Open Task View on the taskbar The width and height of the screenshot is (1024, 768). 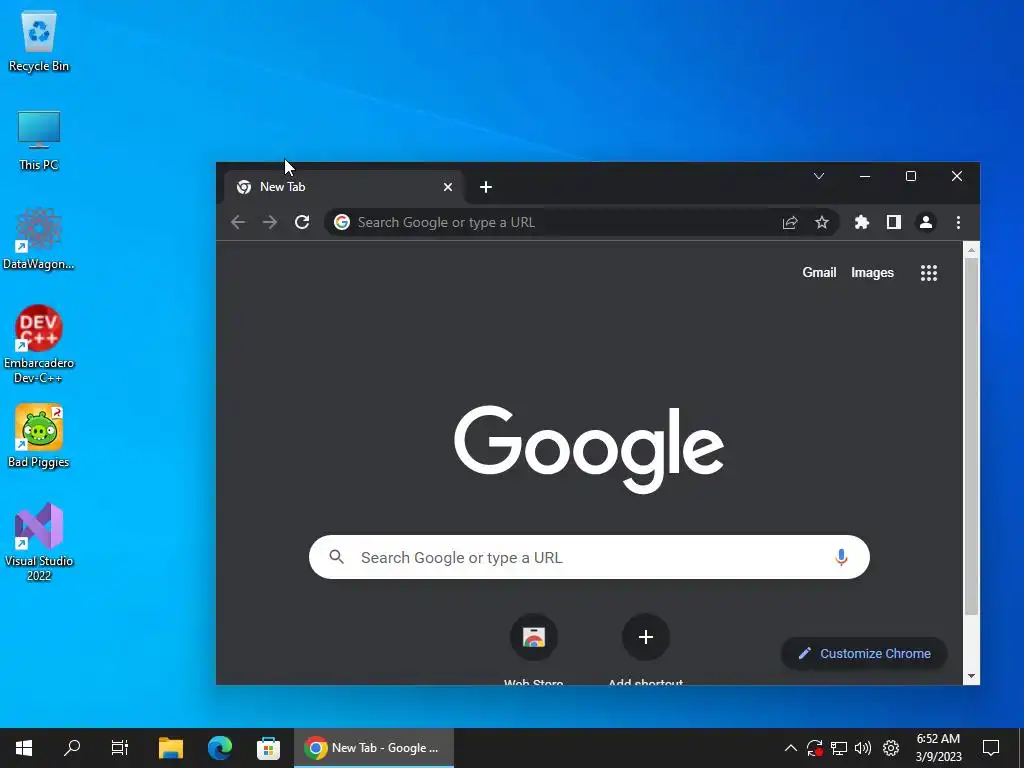pos(120,748)
